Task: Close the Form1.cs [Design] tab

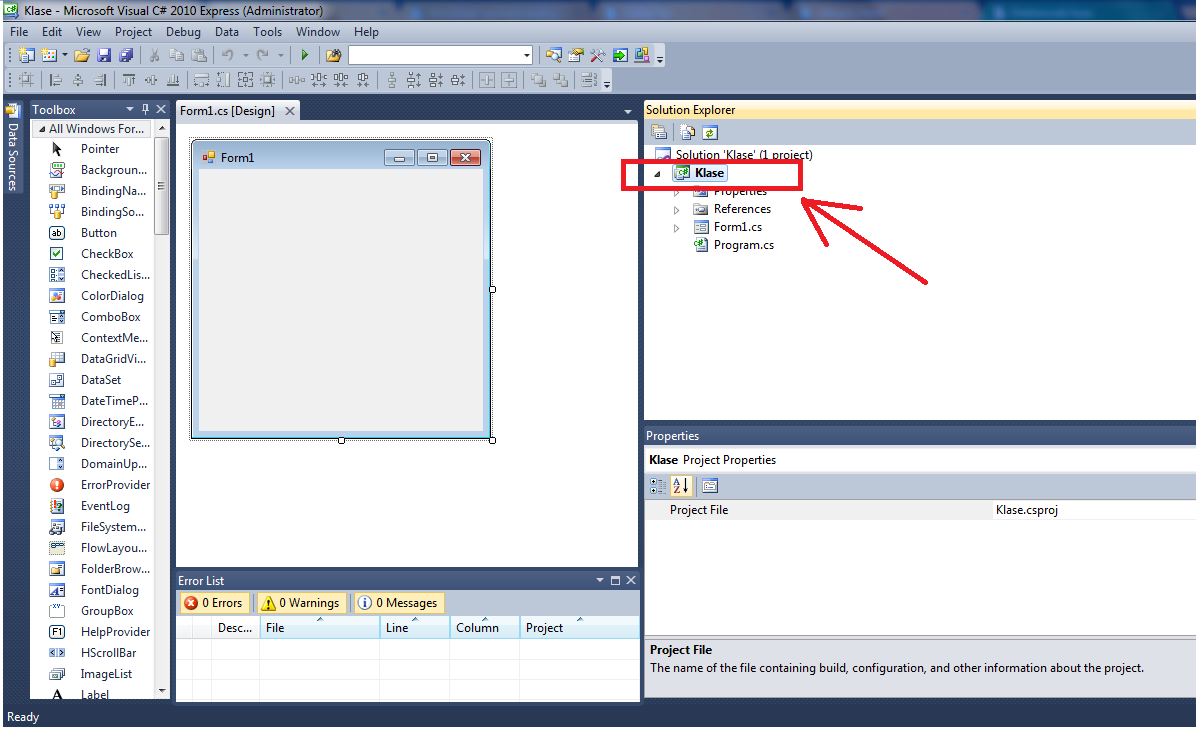Action: coord(290,111)
